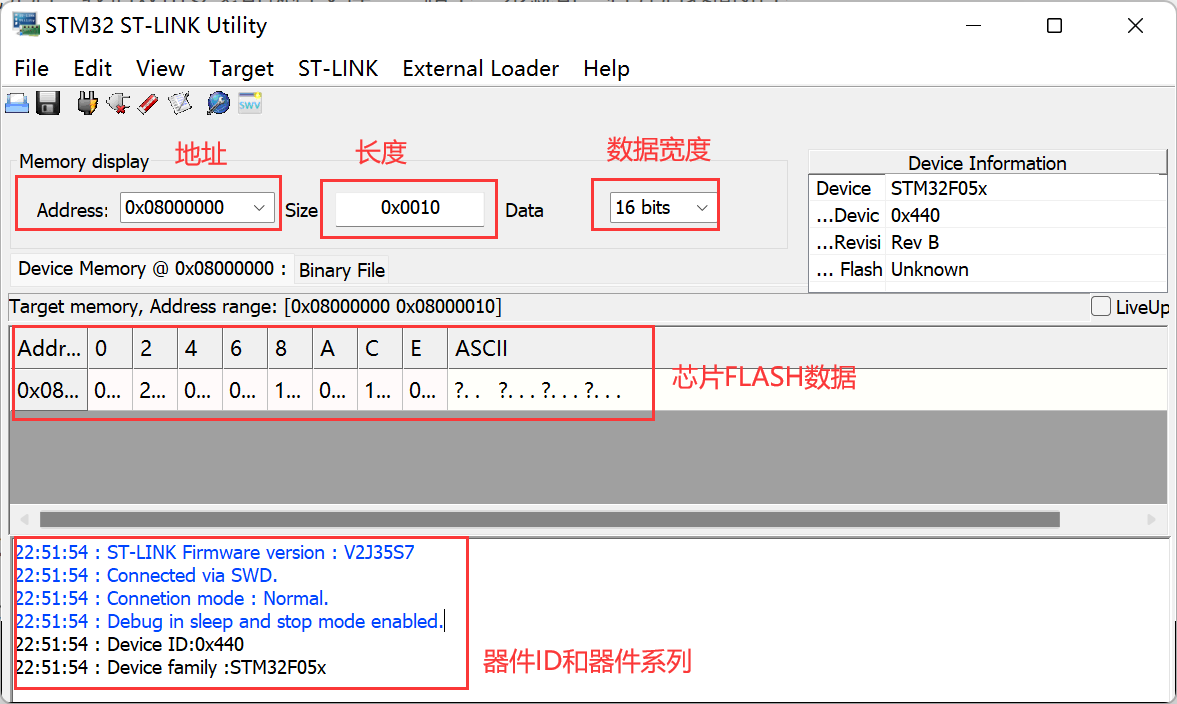Click the Device Information panel header
This screenshot has height=704, width=1177.
986,163
